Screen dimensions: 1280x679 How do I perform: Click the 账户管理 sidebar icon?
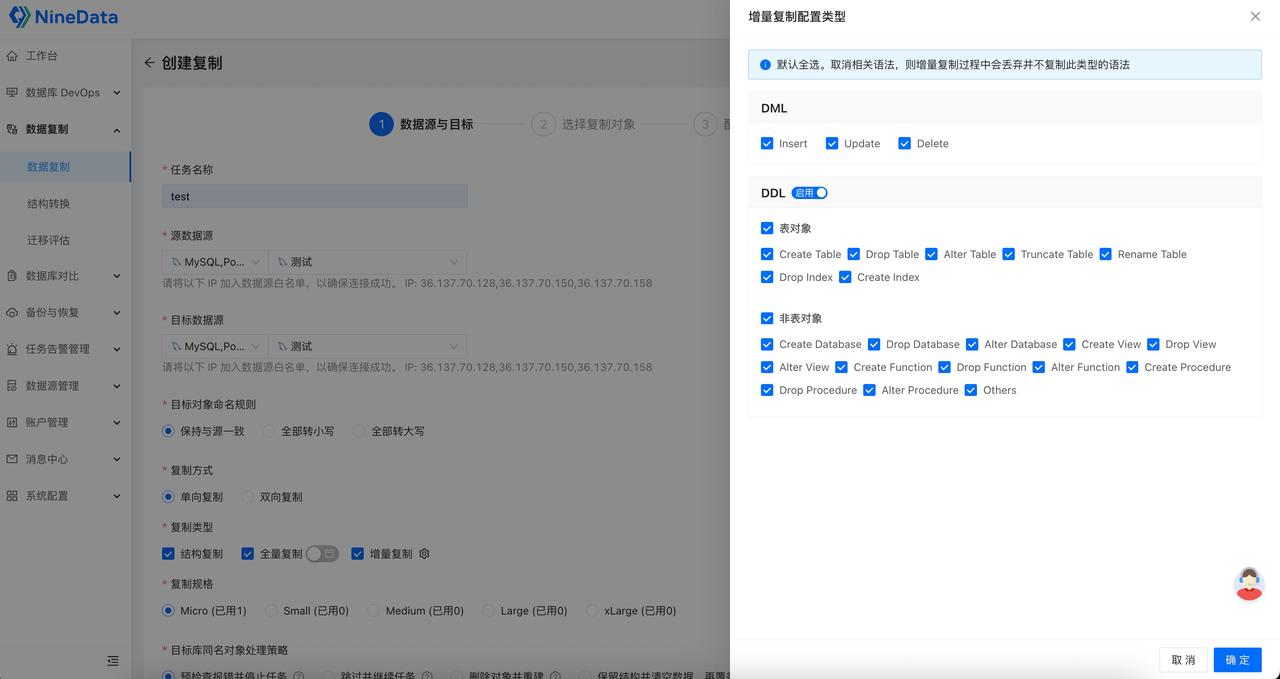[12, 423]
